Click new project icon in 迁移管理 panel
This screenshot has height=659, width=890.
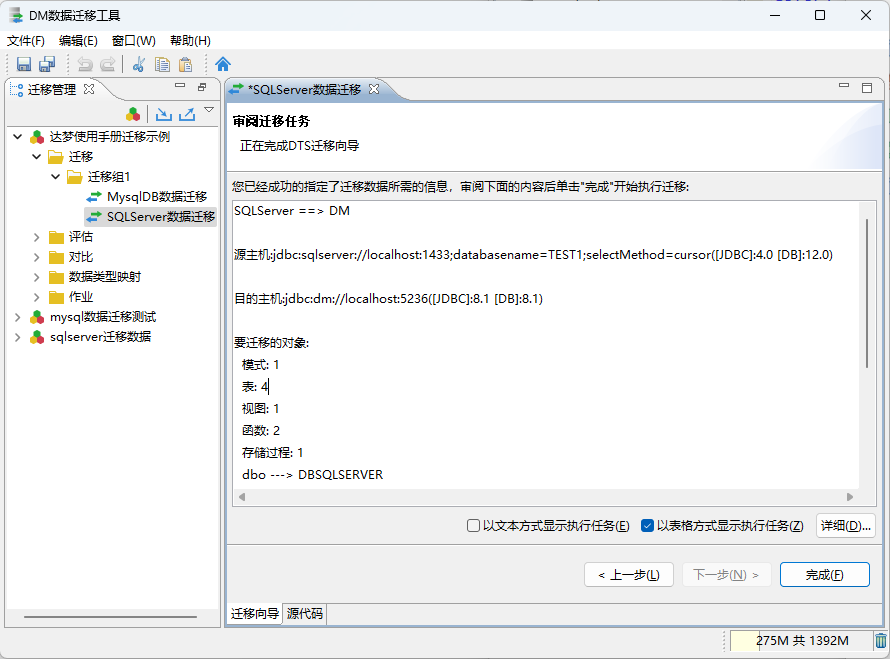tap(133, 114)
